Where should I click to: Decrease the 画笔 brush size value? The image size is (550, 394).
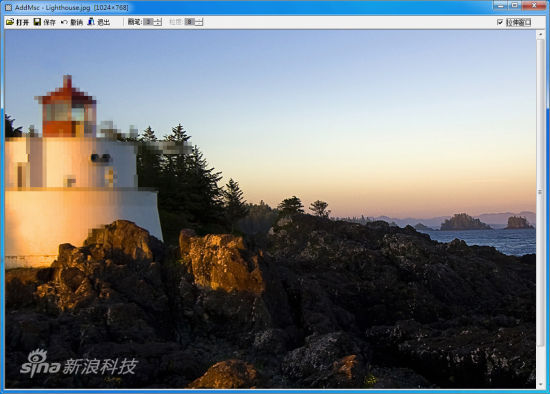[158, 24]
